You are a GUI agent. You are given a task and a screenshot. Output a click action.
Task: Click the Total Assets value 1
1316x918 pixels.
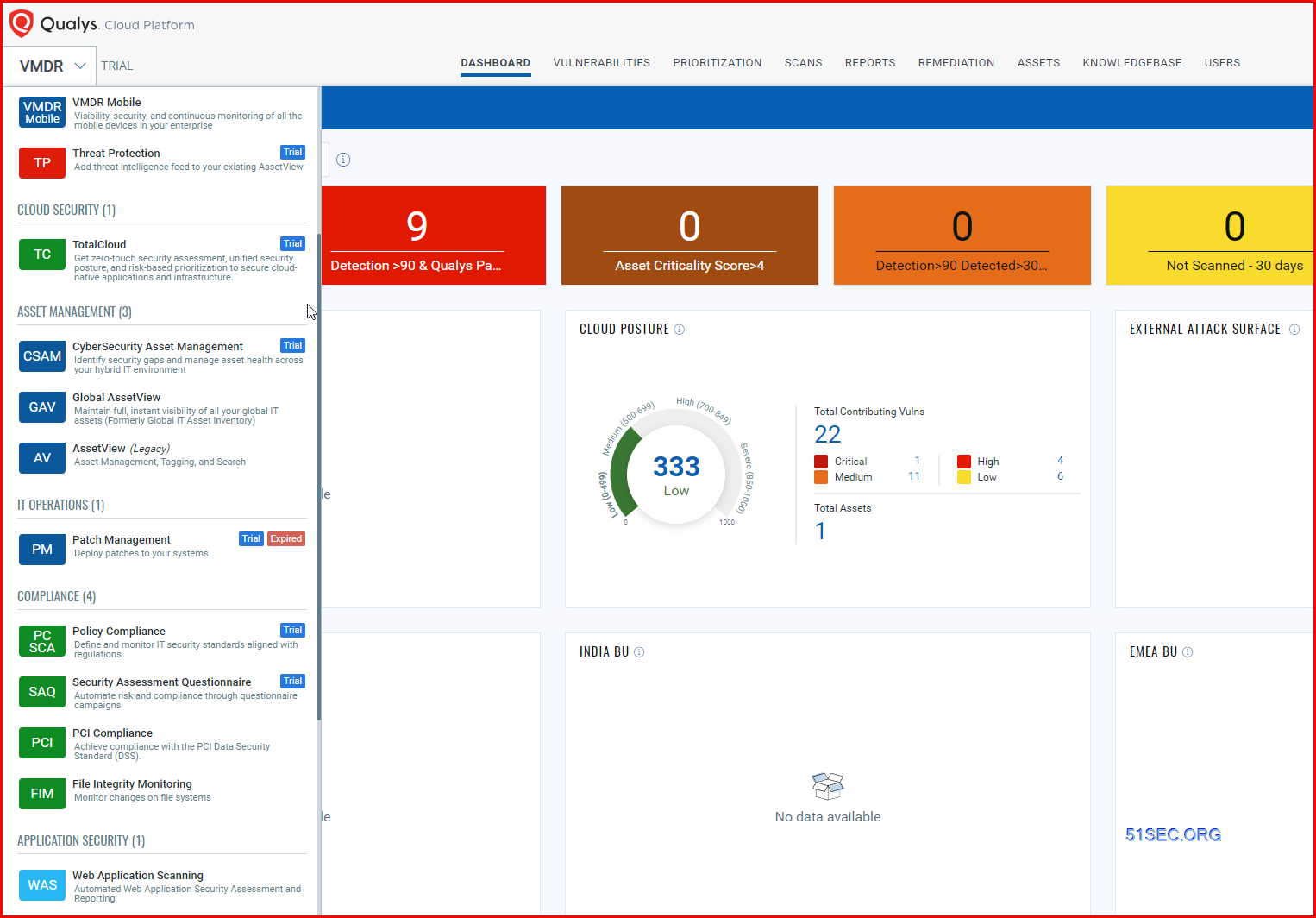(x=820, y=531)
